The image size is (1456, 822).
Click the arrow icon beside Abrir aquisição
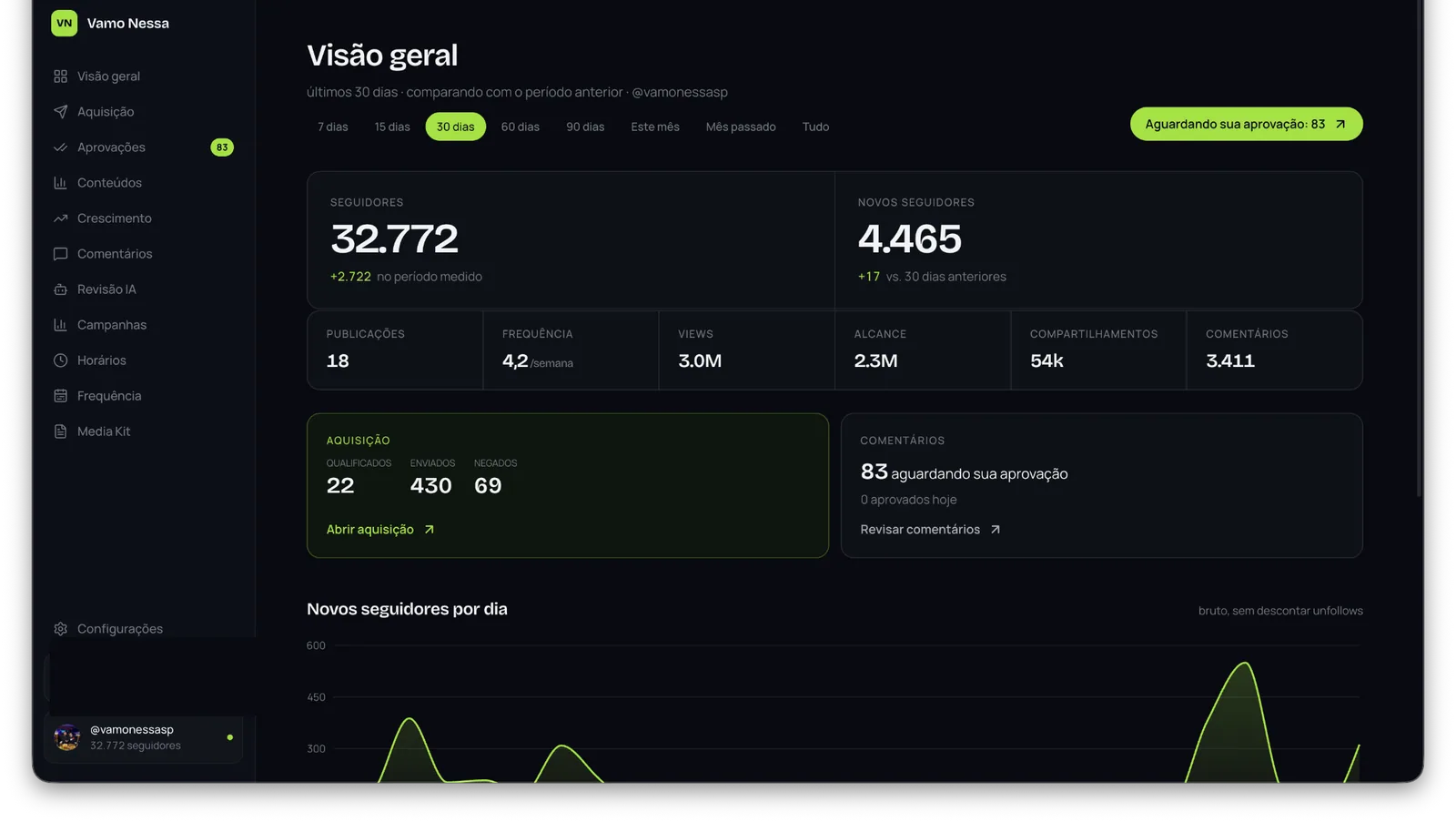coord(430,530)
